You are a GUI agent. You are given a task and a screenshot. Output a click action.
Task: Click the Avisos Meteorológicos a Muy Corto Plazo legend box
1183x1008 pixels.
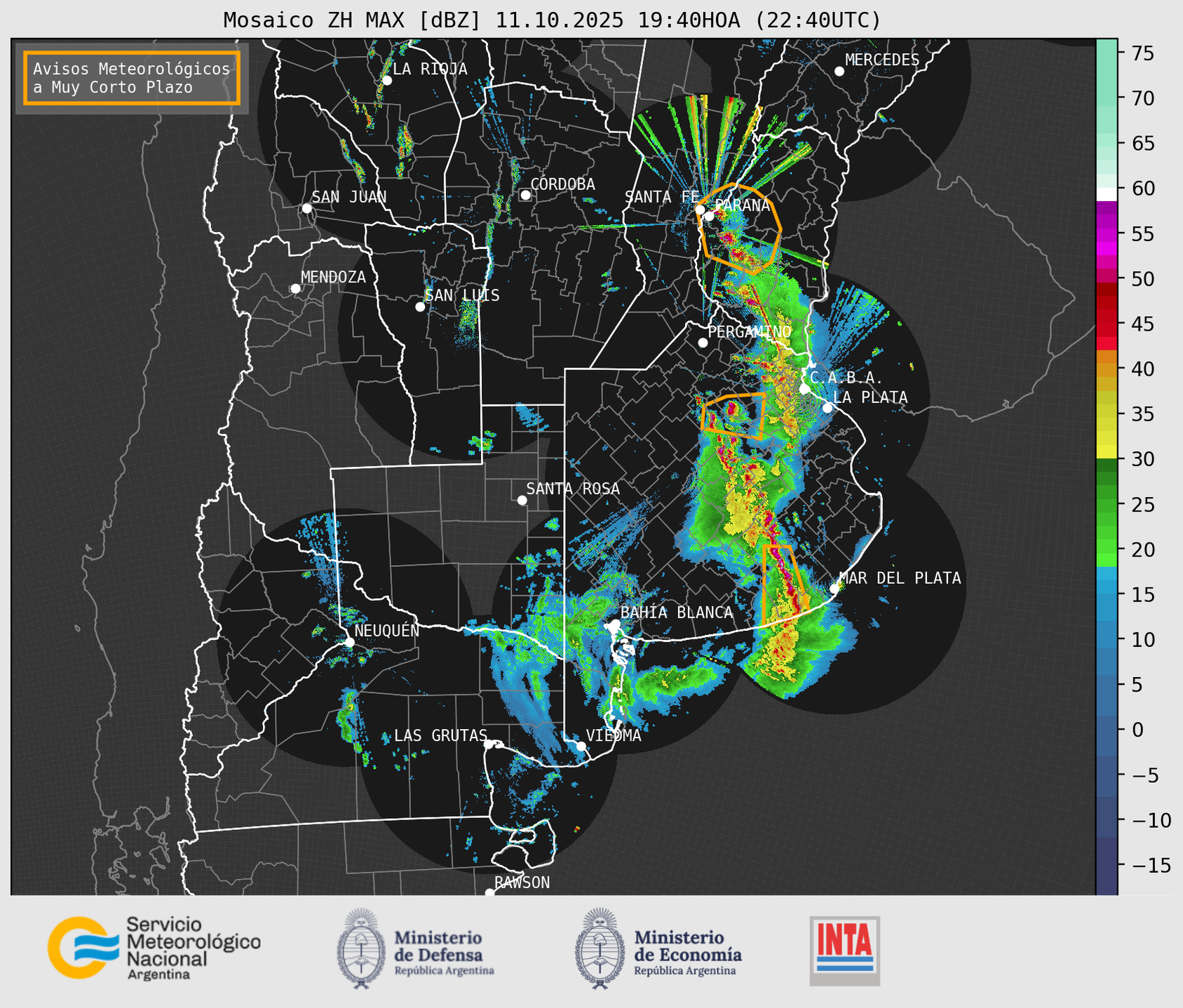[132, 78]
